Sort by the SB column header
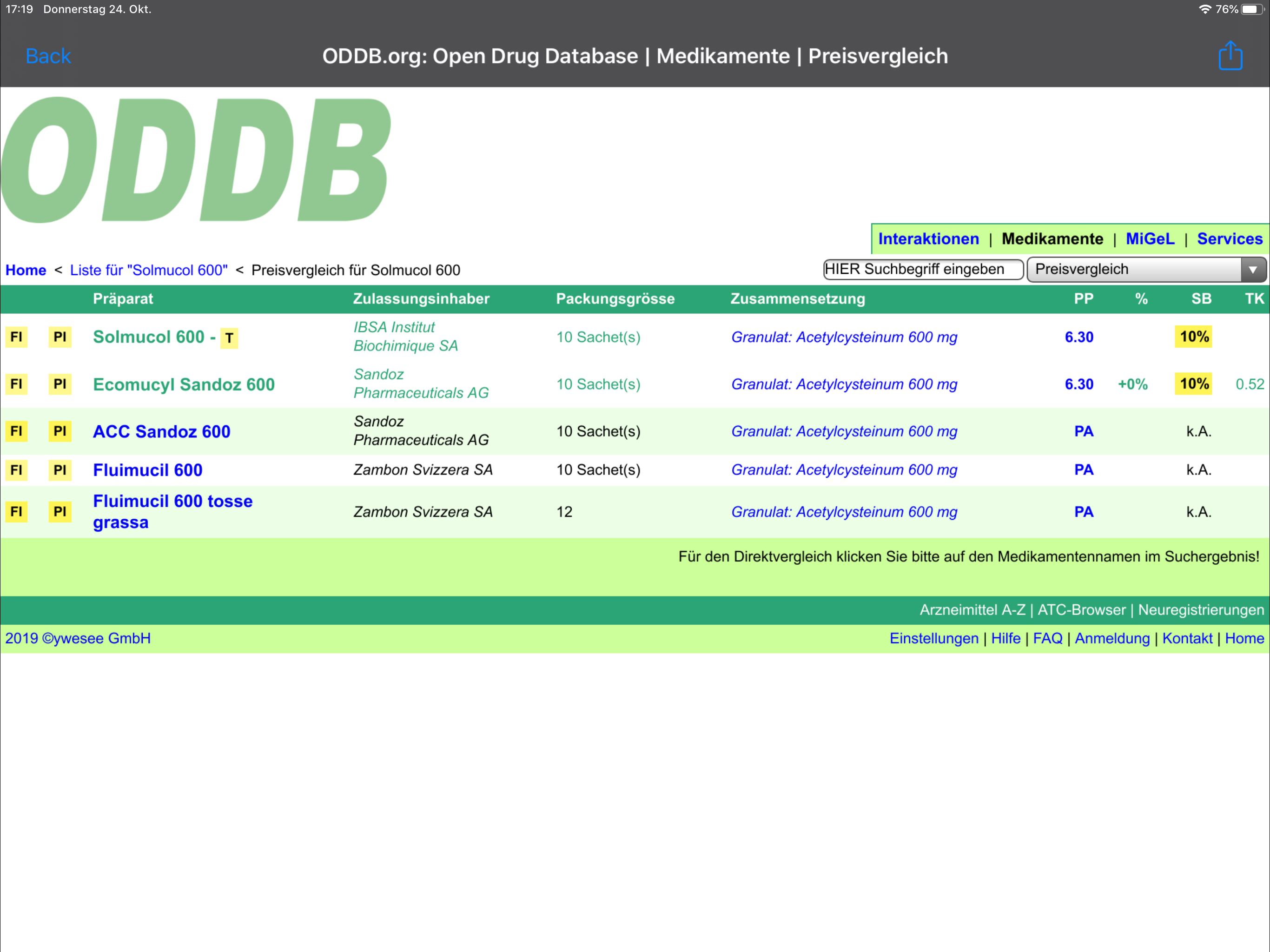The height and width of the screenshot is (952, 1270). [1201, 298]
